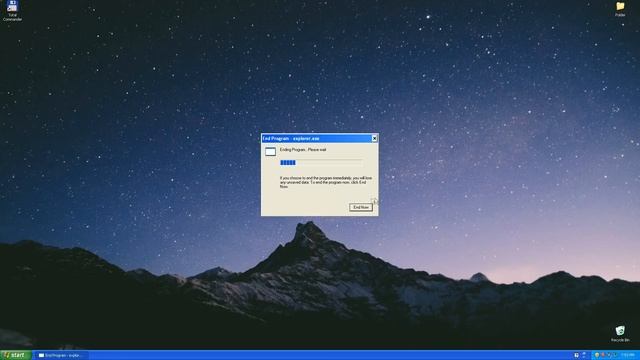
Task: Select the Recycle Bin desktop icon
Action: coord(620,333)
